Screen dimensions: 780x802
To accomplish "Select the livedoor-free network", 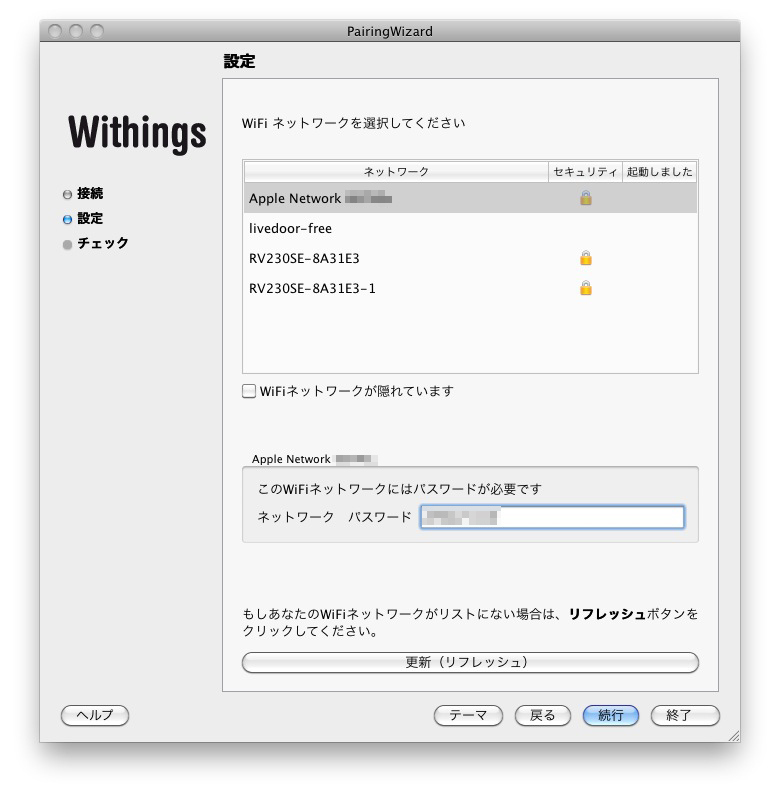I will (x=470, y=228).
